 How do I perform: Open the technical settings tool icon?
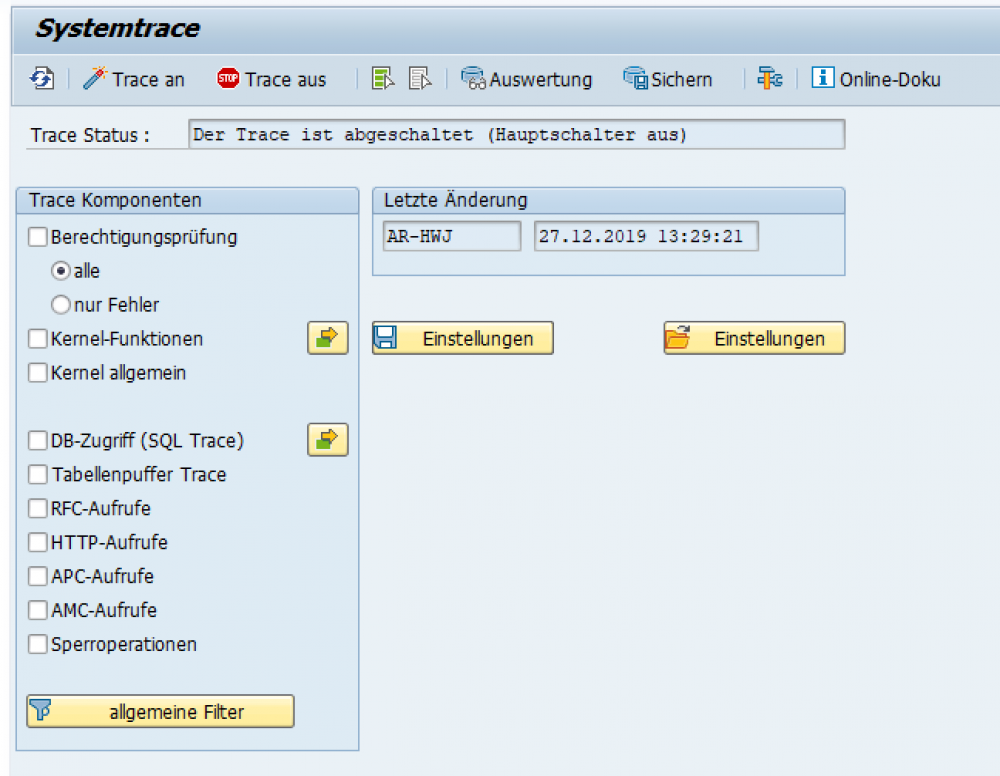point(769,78)
